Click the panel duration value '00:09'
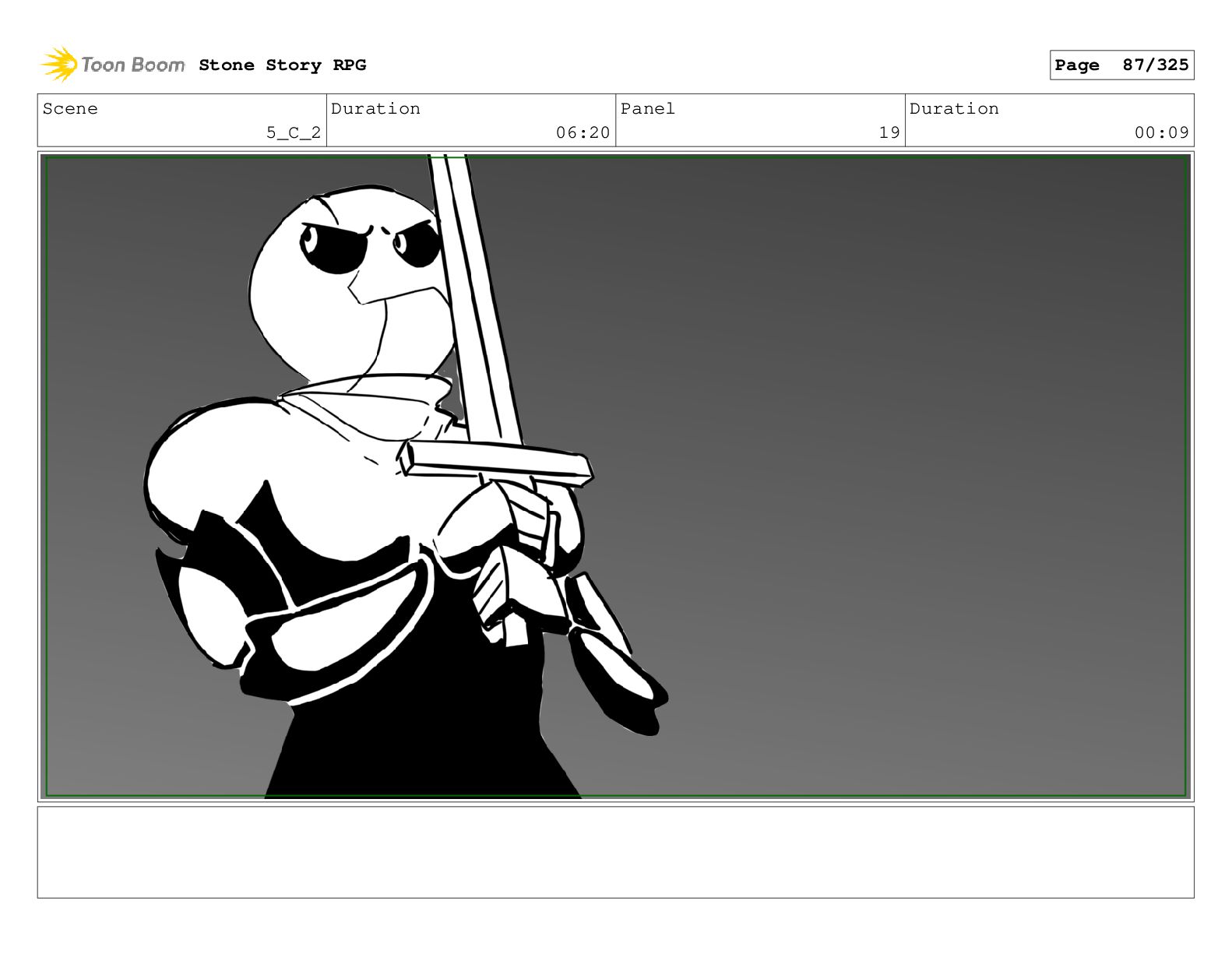 point(1161,133)
